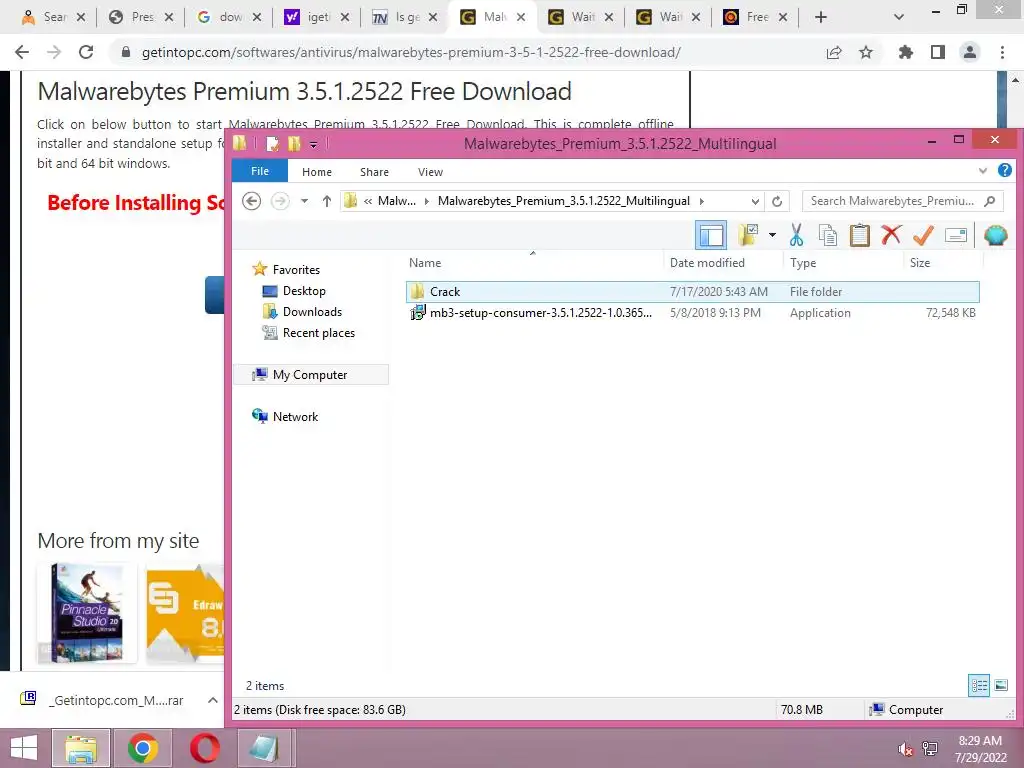
Task: Click the Malw... breadcrumb segment
Action: (396, 201)
